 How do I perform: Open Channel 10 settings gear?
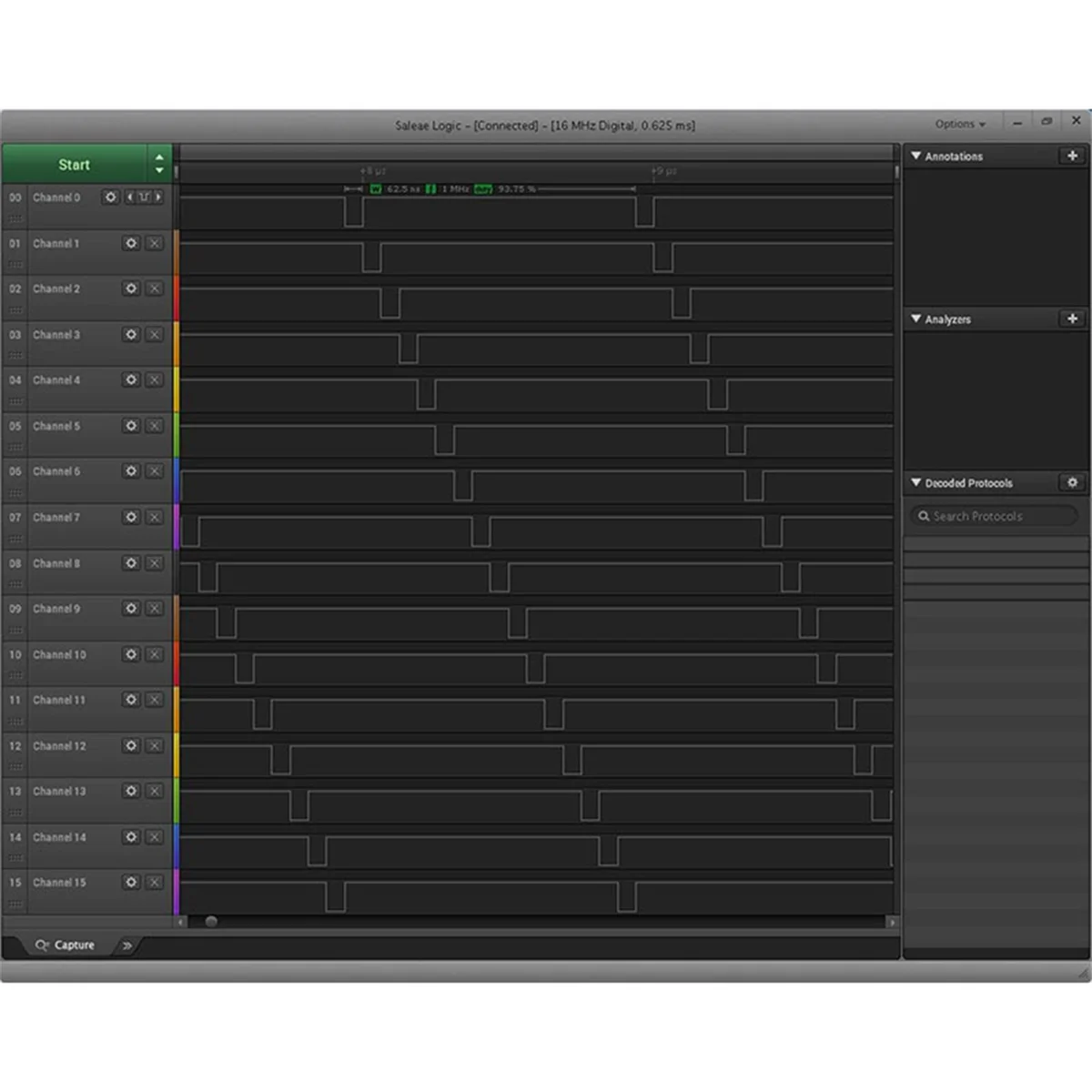pyautogui.click(x=131, y=654)
